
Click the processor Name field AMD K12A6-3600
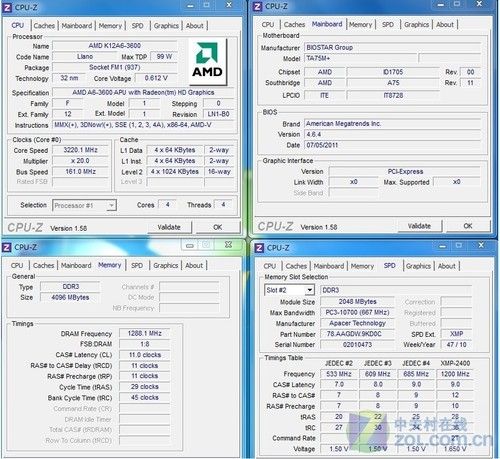pyautogui.click(x=114, y=46)
